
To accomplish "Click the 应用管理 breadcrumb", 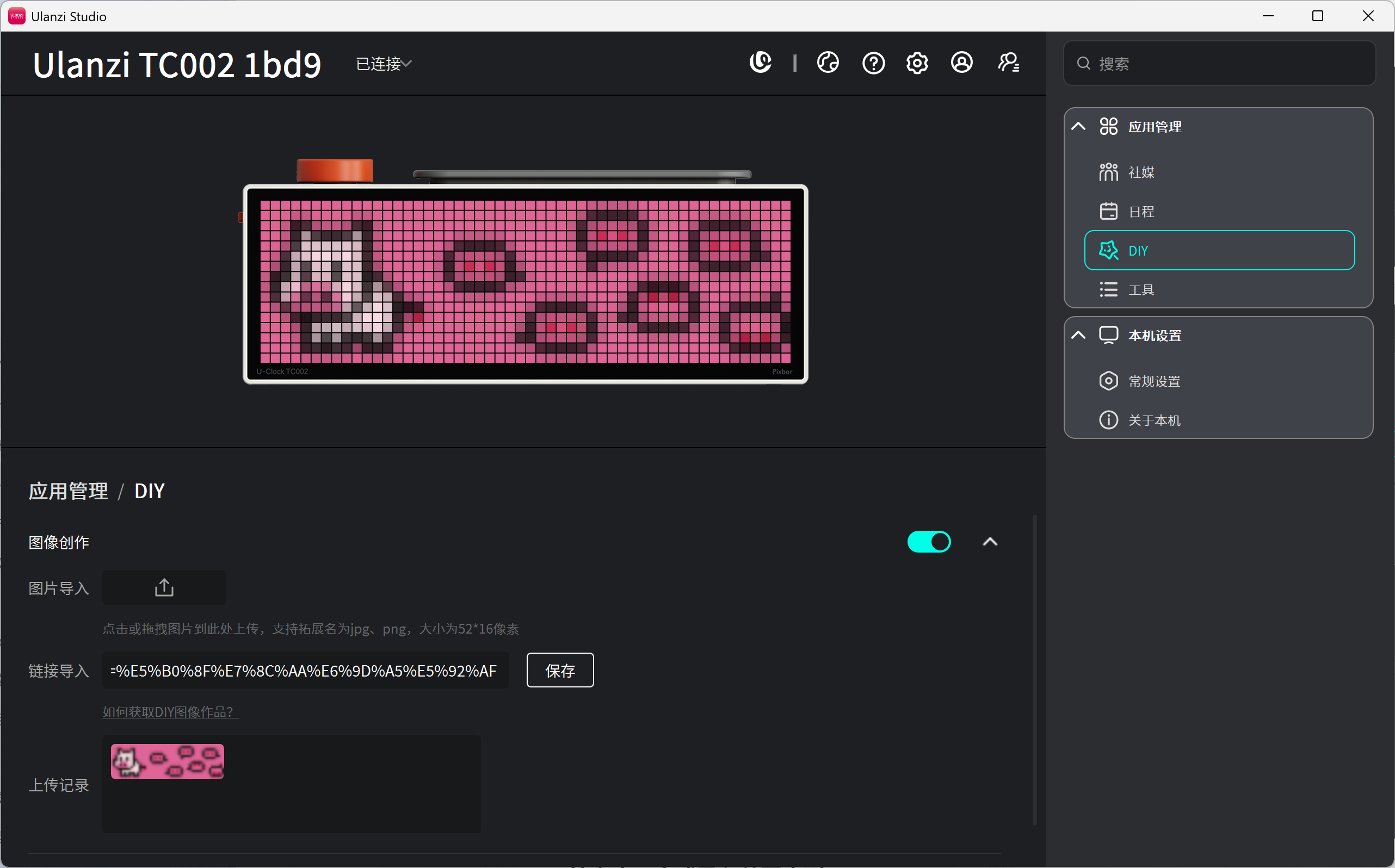I will pyautogui.click(x=69, y=491).
